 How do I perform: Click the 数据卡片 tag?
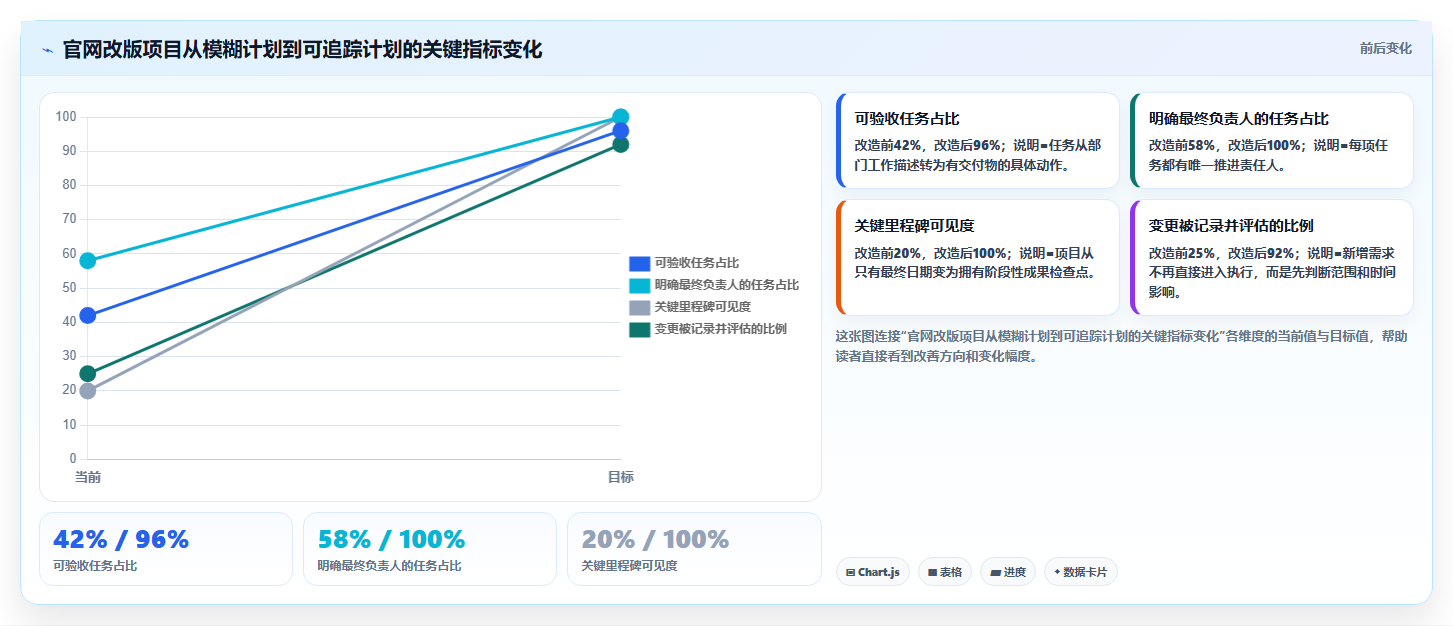point(1081,572)
